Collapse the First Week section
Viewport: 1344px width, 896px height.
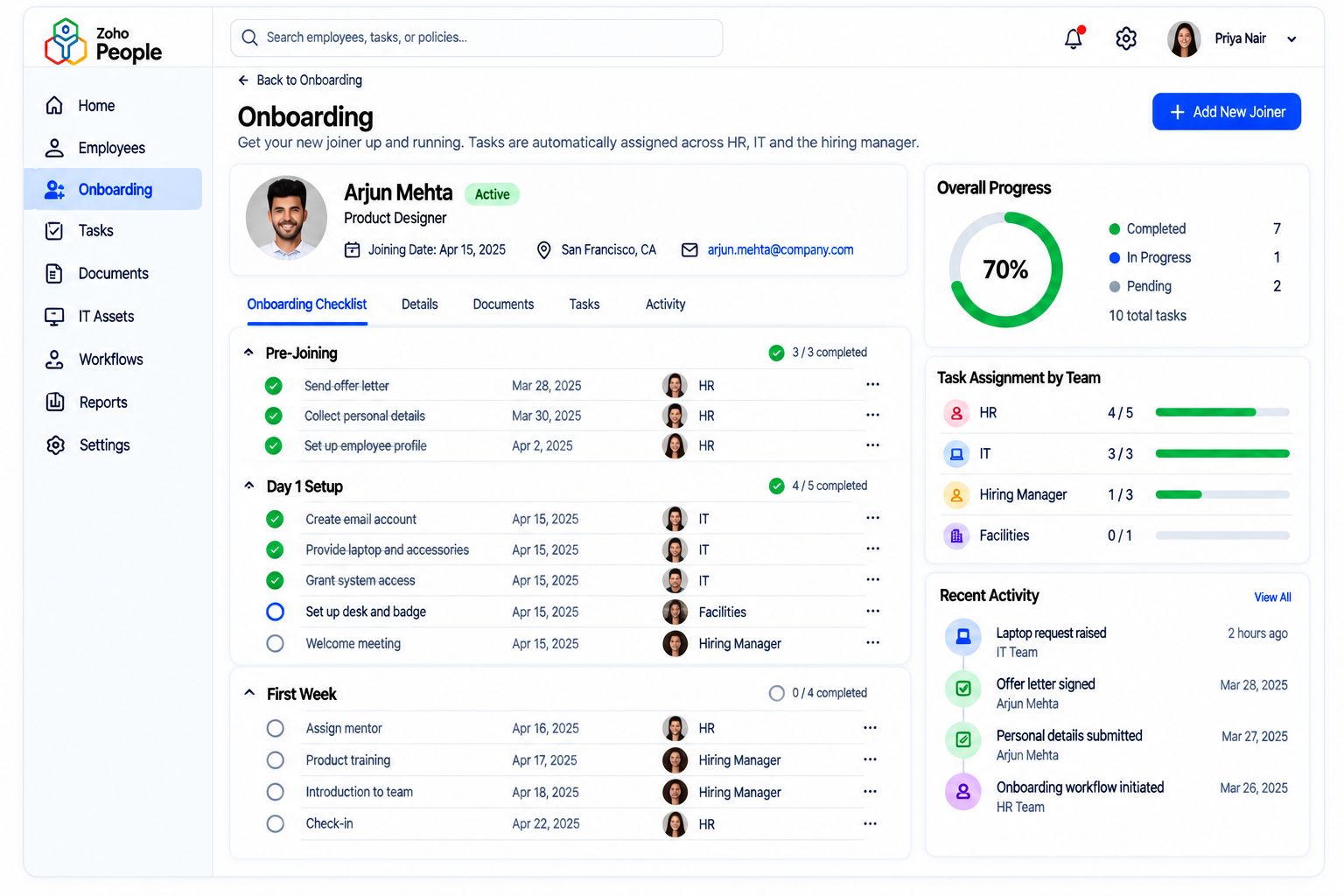(x=249, y=693)
